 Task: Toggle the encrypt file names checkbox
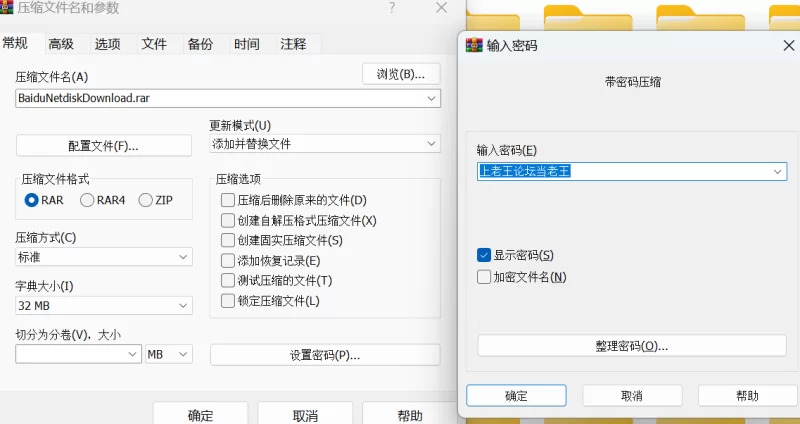click(x=485, y=277)
